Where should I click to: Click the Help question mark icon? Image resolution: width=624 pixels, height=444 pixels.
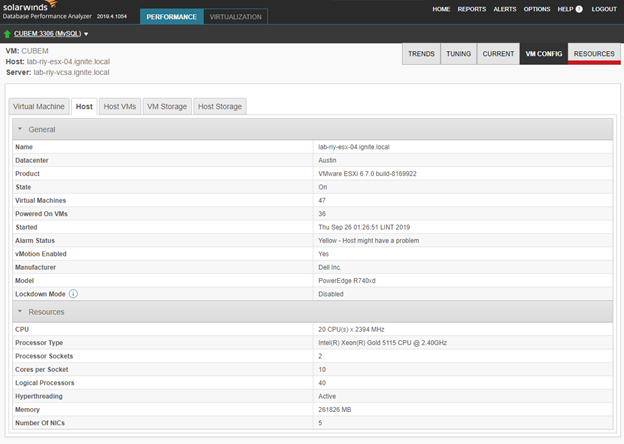(579, 9)
